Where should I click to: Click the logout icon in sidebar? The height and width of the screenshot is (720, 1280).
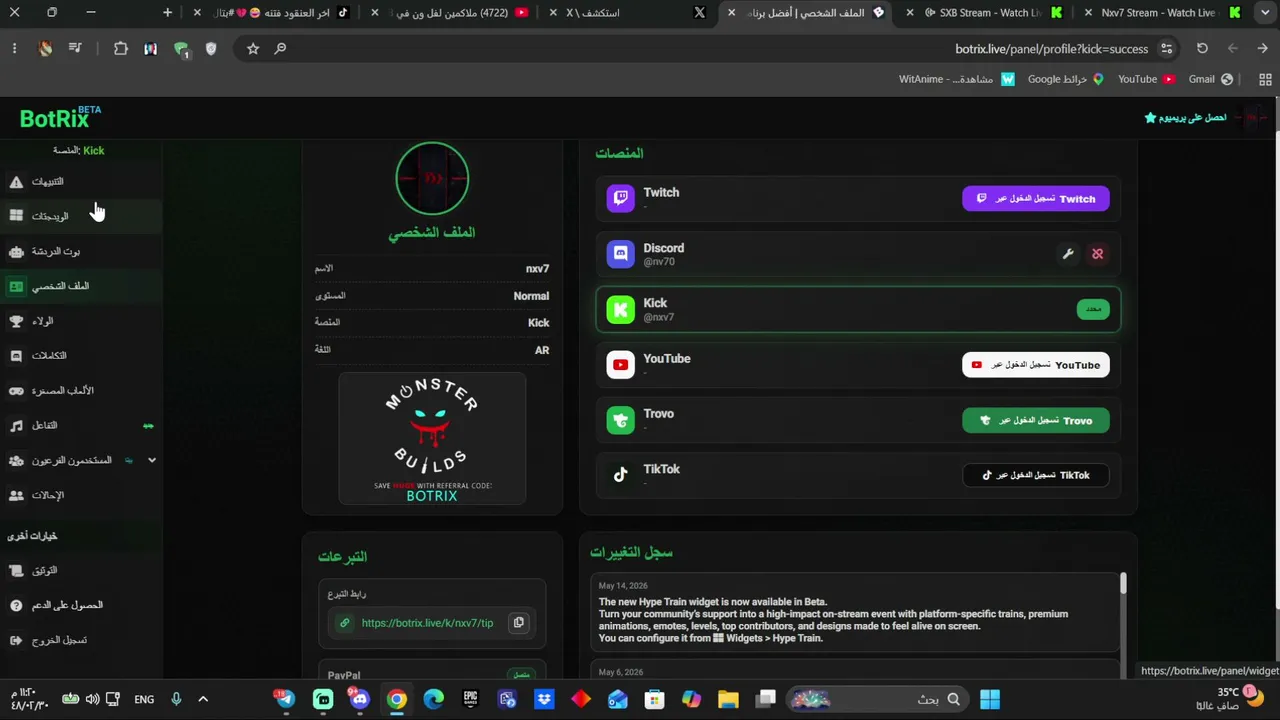point(16,641)
